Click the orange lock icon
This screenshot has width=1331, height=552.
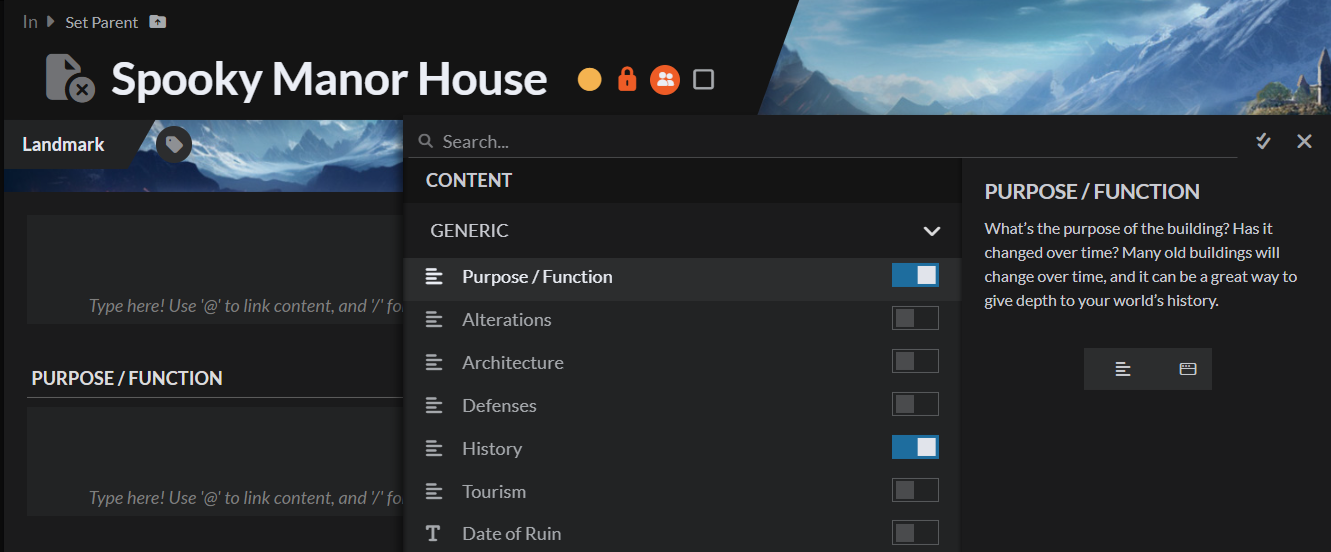[x=627, y=78]
